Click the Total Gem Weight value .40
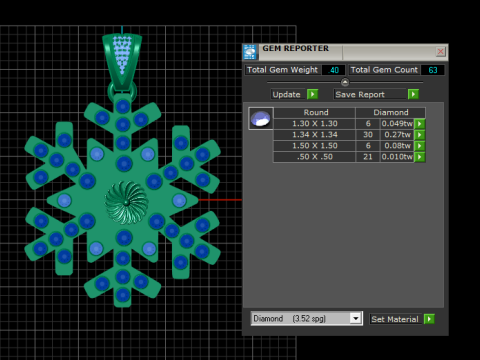The height and width of the screenshot is (360, 480). point(334,70)
